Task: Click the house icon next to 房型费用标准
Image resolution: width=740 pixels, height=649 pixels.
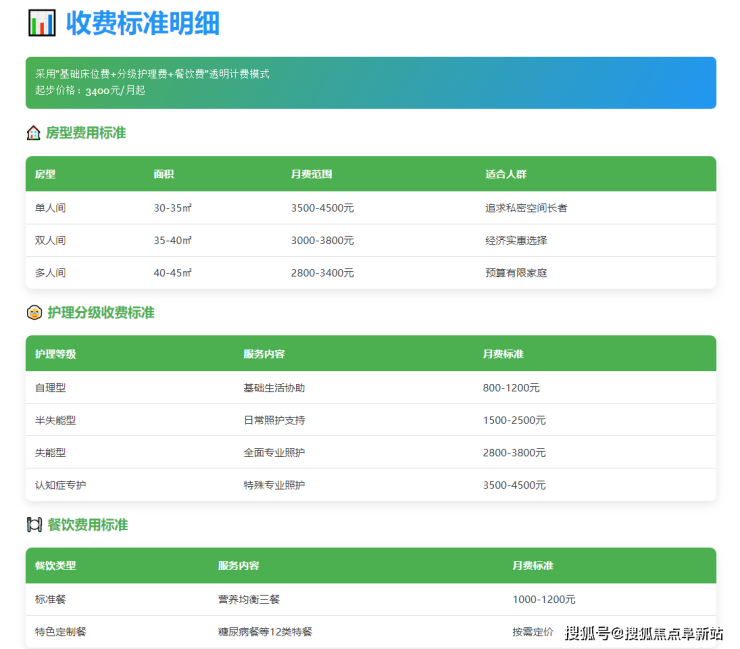Action: pos(34,133)
